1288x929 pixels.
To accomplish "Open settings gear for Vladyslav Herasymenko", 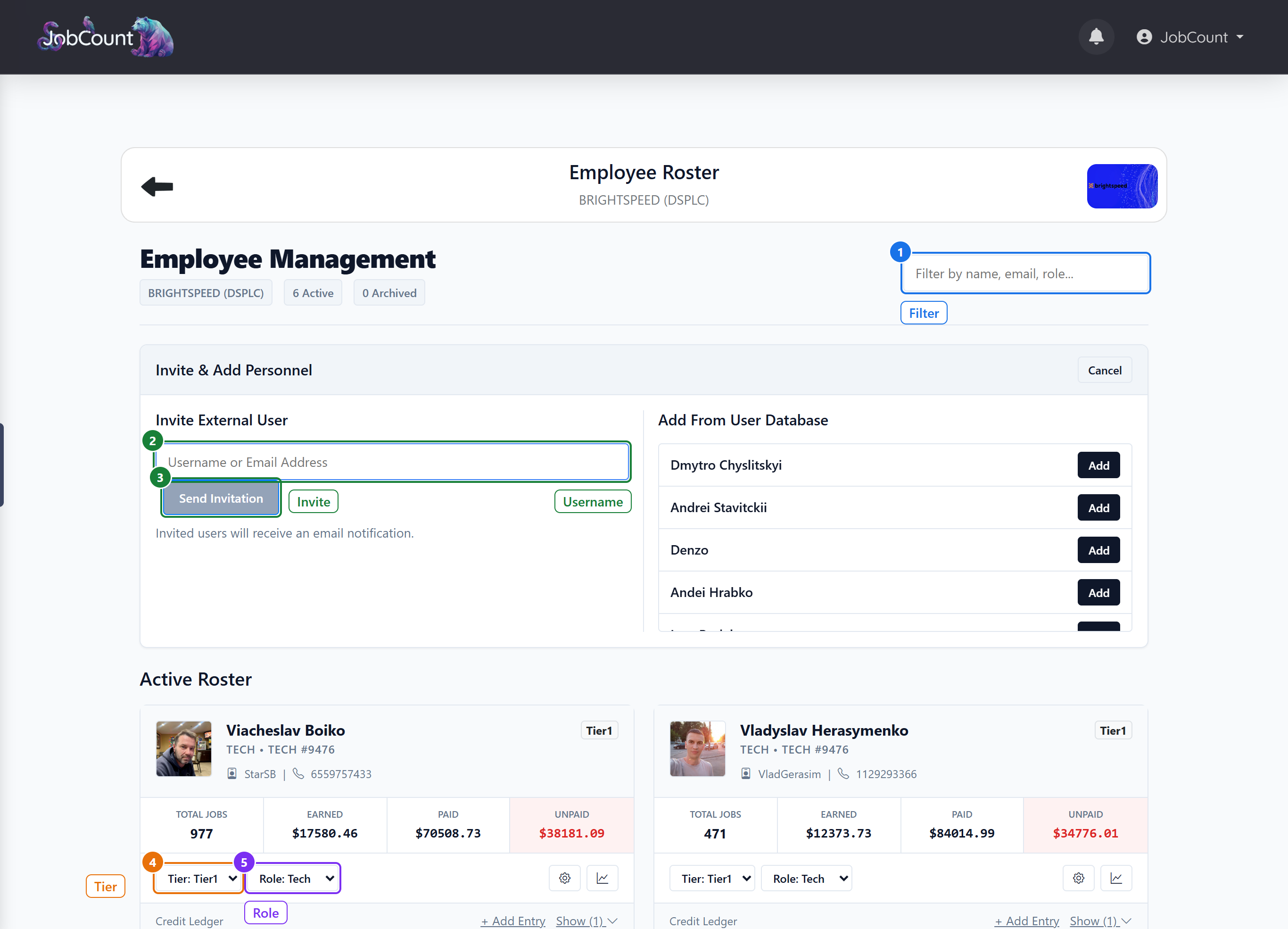I will pos(1079,879).
